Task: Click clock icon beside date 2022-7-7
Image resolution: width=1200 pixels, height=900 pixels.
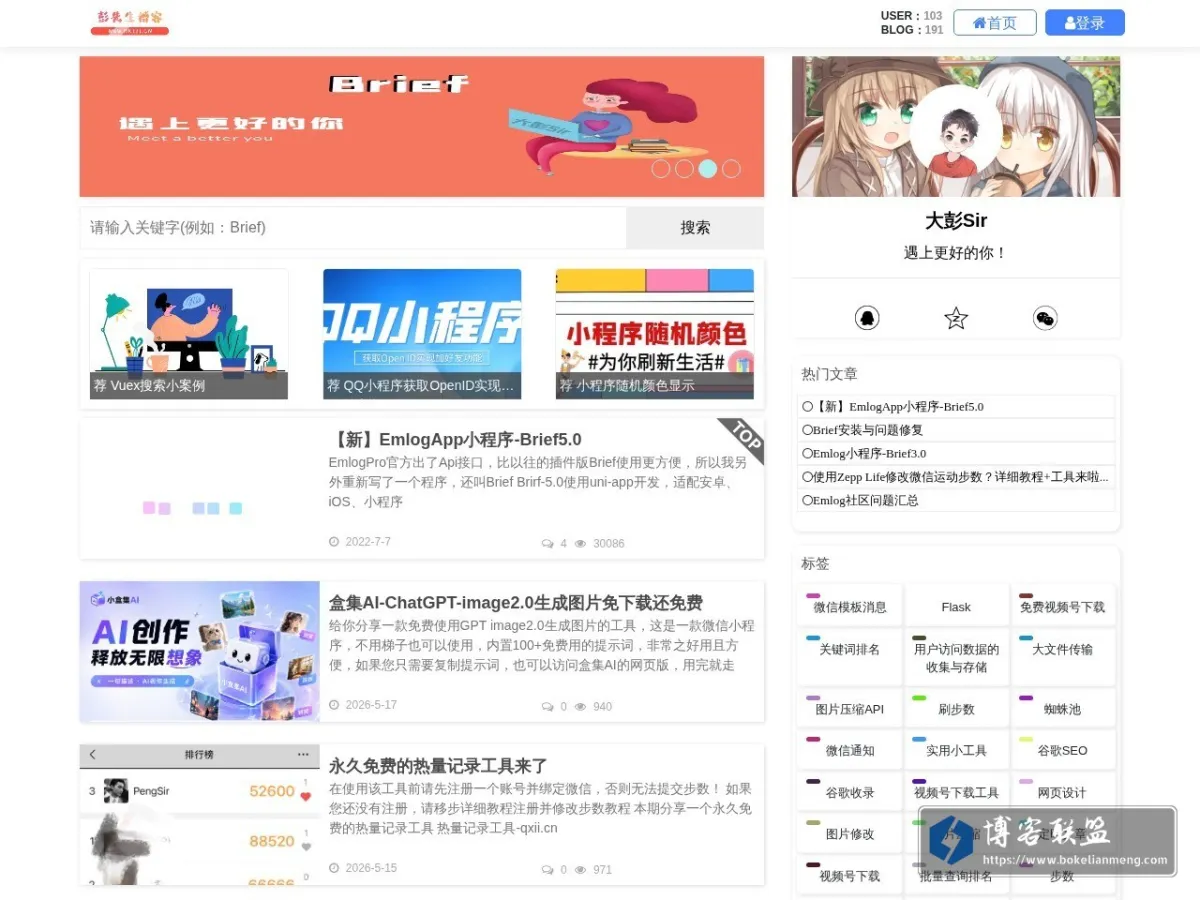Action: tap(334, 542)
